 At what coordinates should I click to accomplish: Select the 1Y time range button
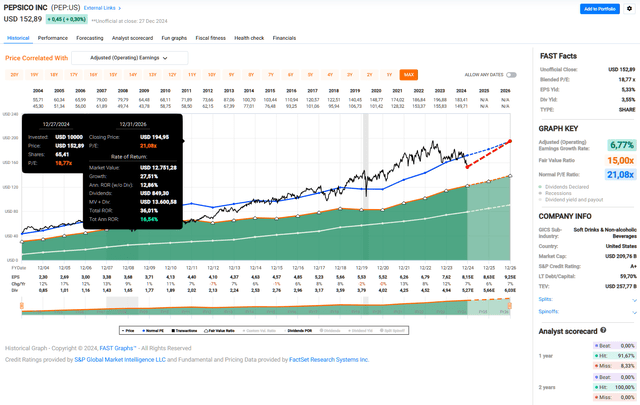pyautogui.click(x=389, y=75)
